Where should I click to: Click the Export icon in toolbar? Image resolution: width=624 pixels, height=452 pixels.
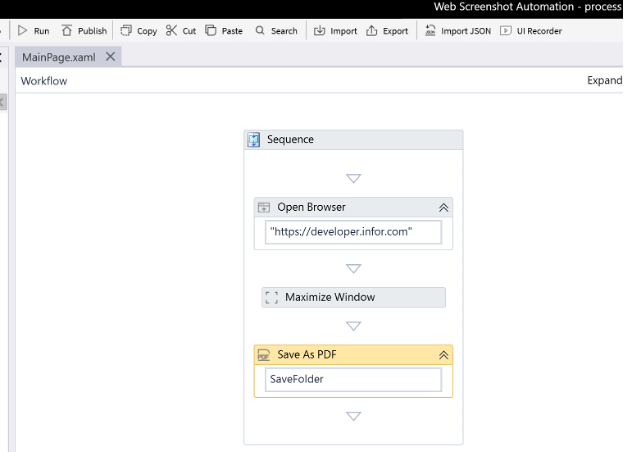coord(372,31)
